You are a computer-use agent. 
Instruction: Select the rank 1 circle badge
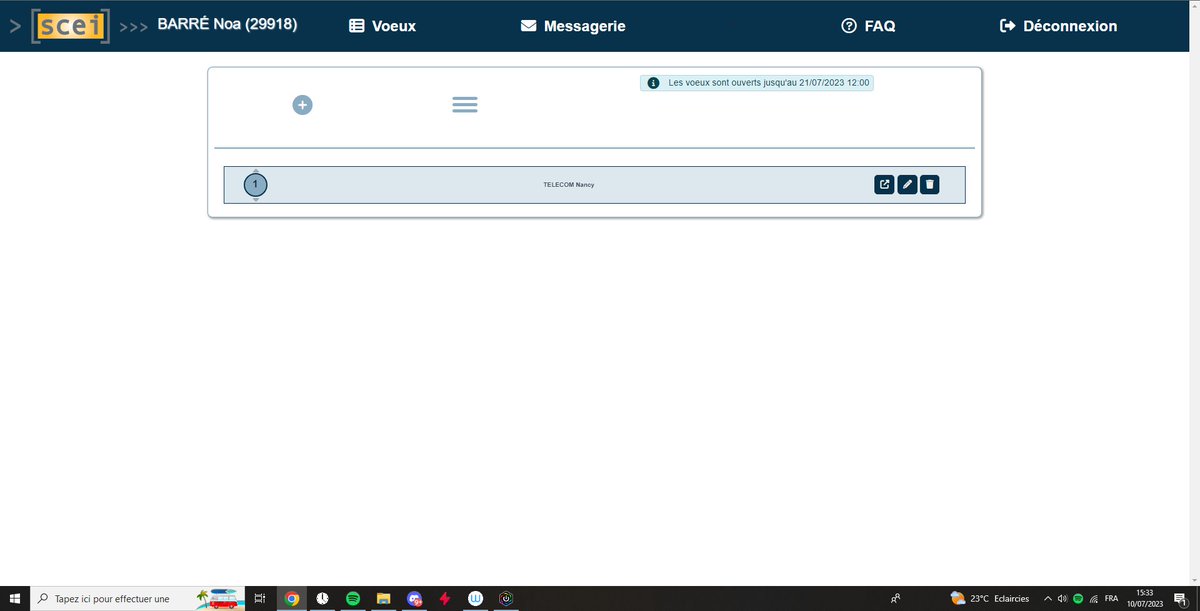pos(256,185)
